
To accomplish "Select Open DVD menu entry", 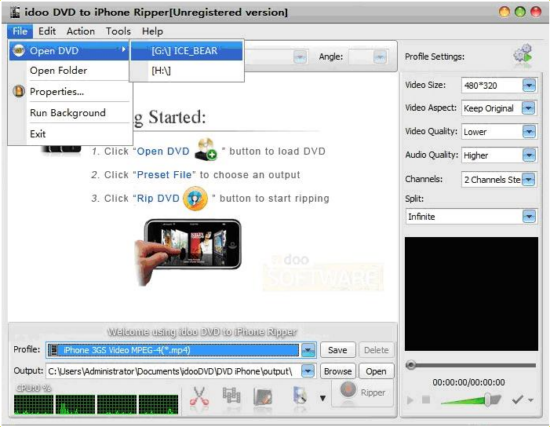I will pos(69,51).
